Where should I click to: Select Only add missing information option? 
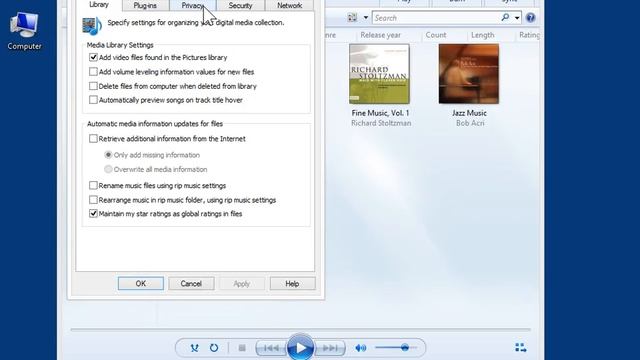108,155
